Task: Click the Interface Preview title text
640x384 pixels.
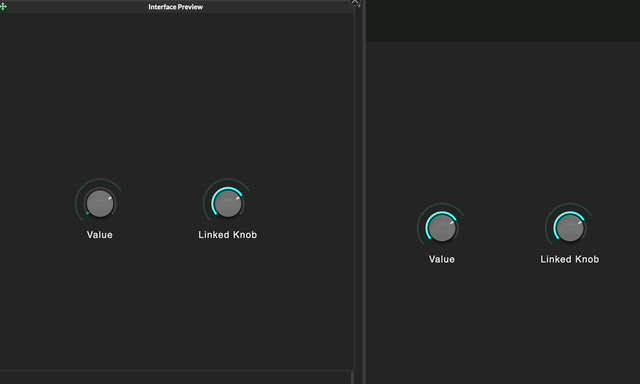Action: tap(176, 7)
